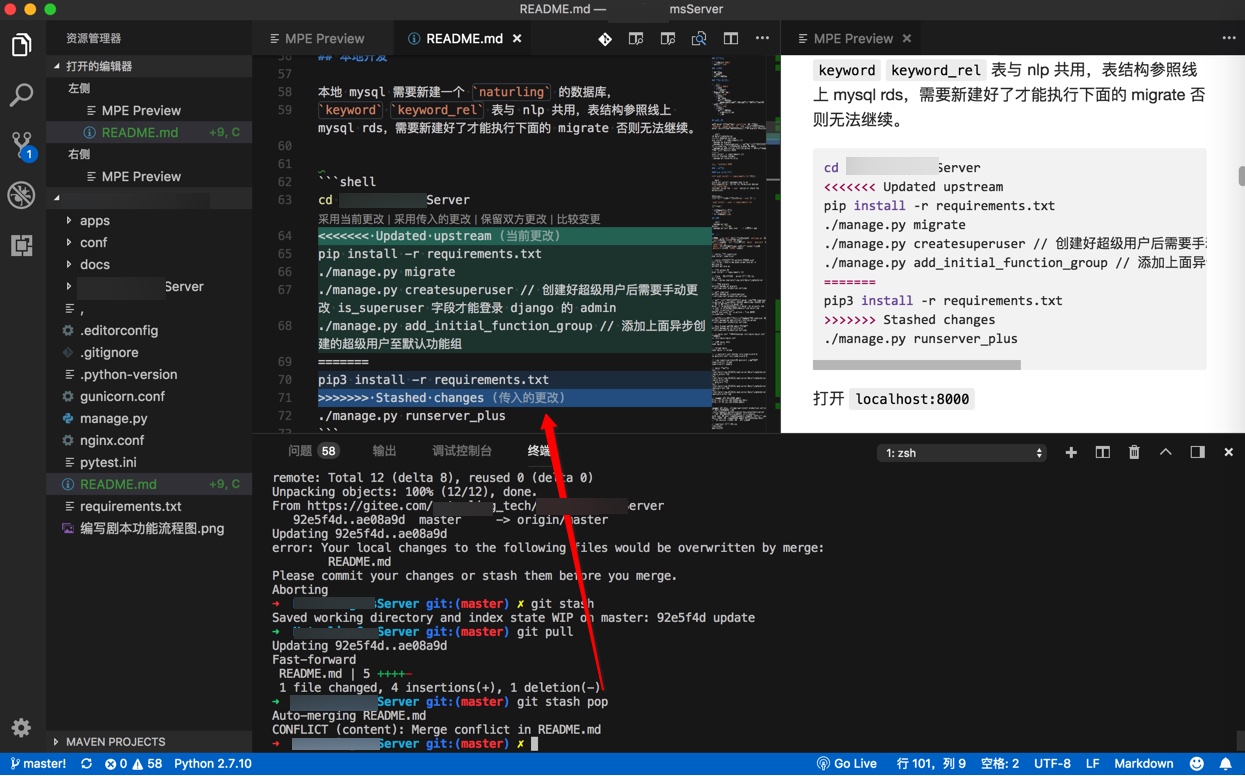Viewport: 1245px width, 776px height.
Task: Expand the docs folder
Action: click(x=95, y=265)
